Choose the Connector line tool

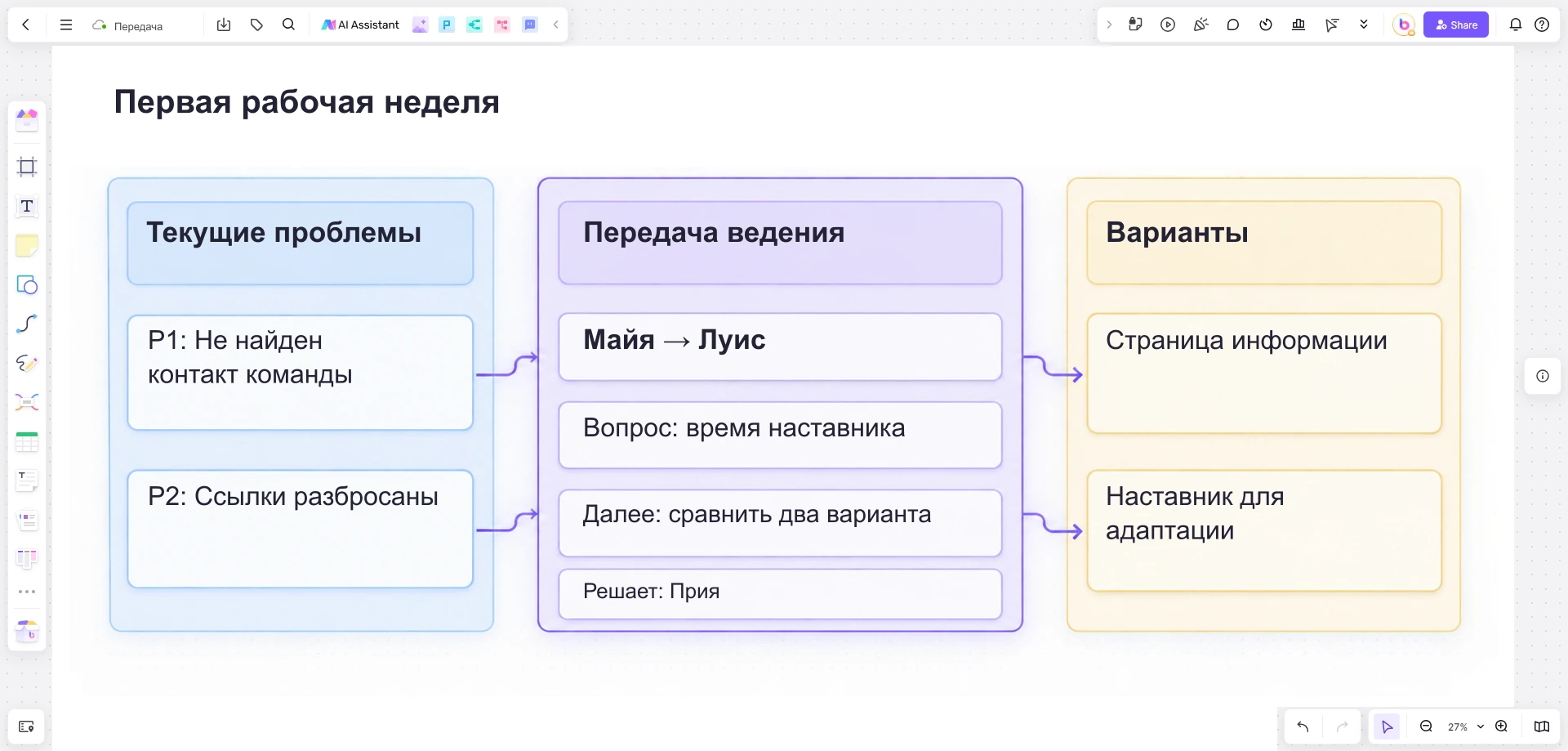(27, 324)
